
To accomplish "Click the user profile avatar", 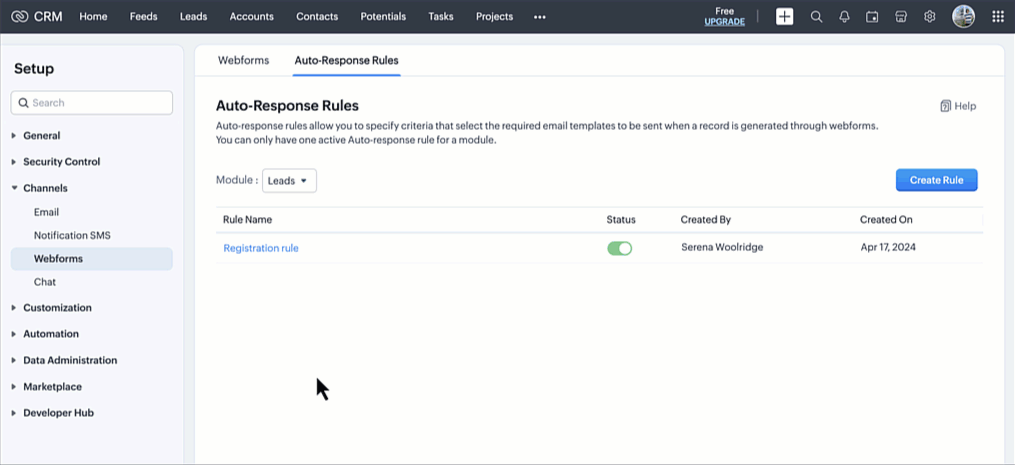I will coord(963,16).
